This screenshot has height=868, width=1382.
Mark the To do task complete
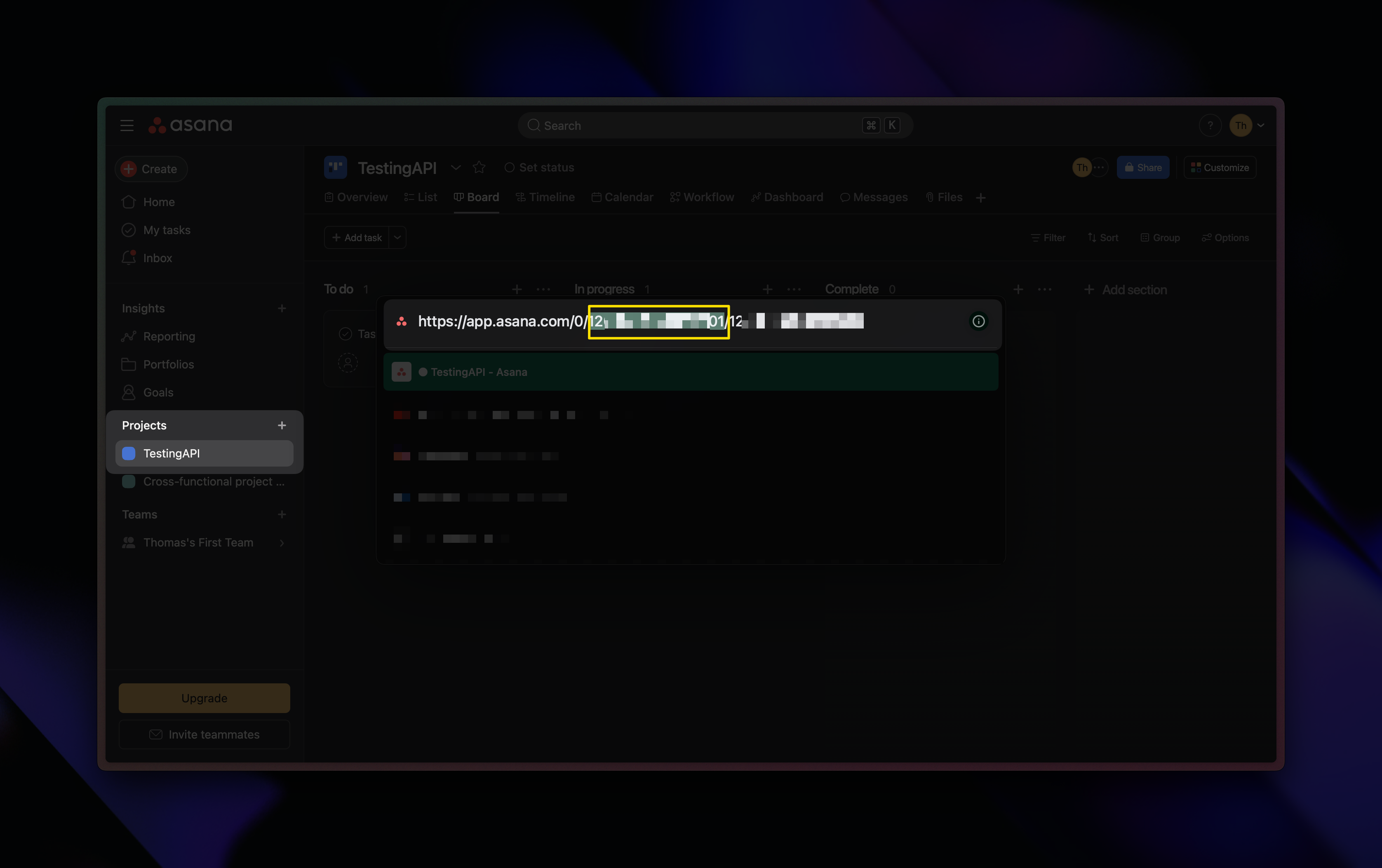(x=345, y=333)
